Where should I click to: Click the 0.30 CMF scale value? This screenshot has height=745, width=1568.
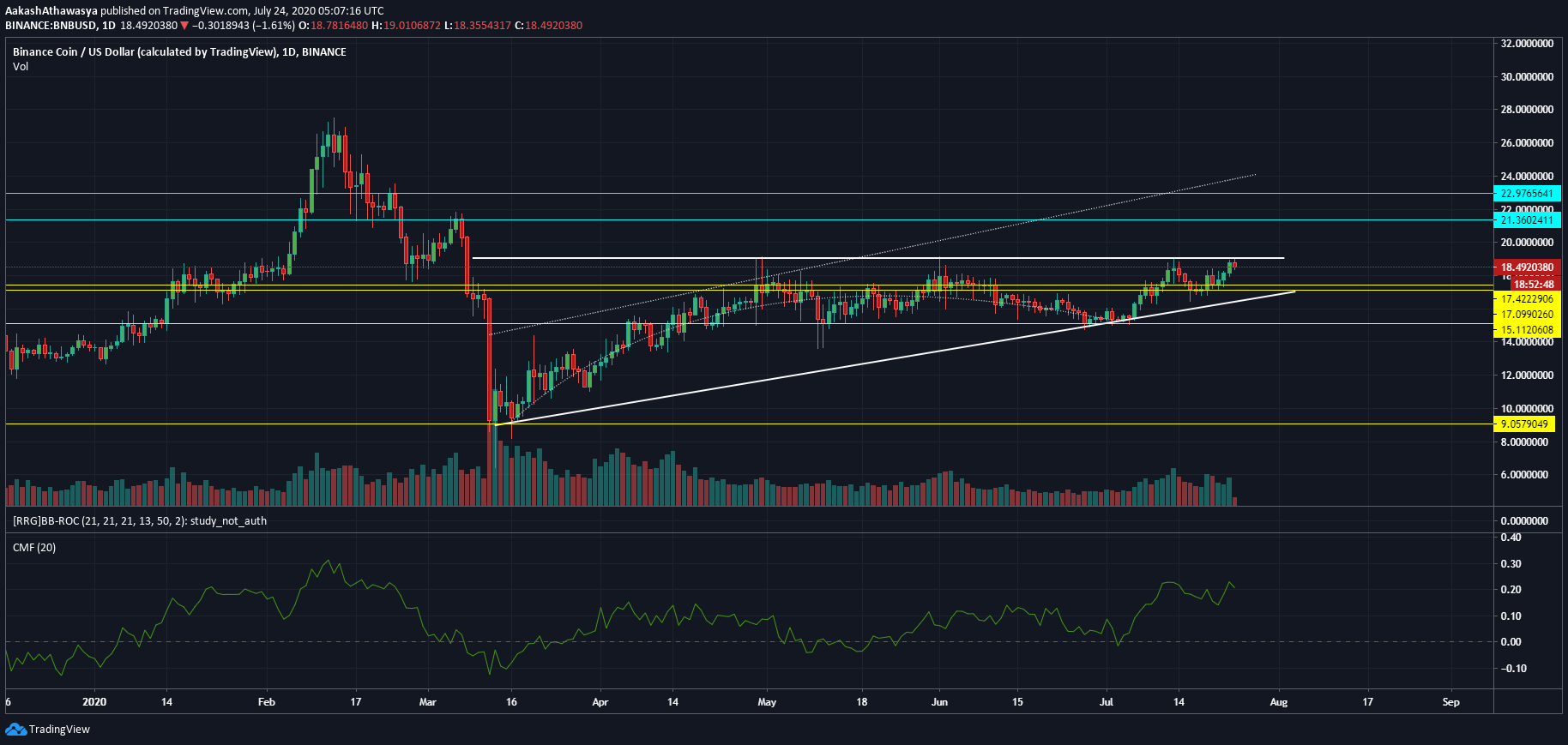pyautogui.click(x=1511, y=564)
